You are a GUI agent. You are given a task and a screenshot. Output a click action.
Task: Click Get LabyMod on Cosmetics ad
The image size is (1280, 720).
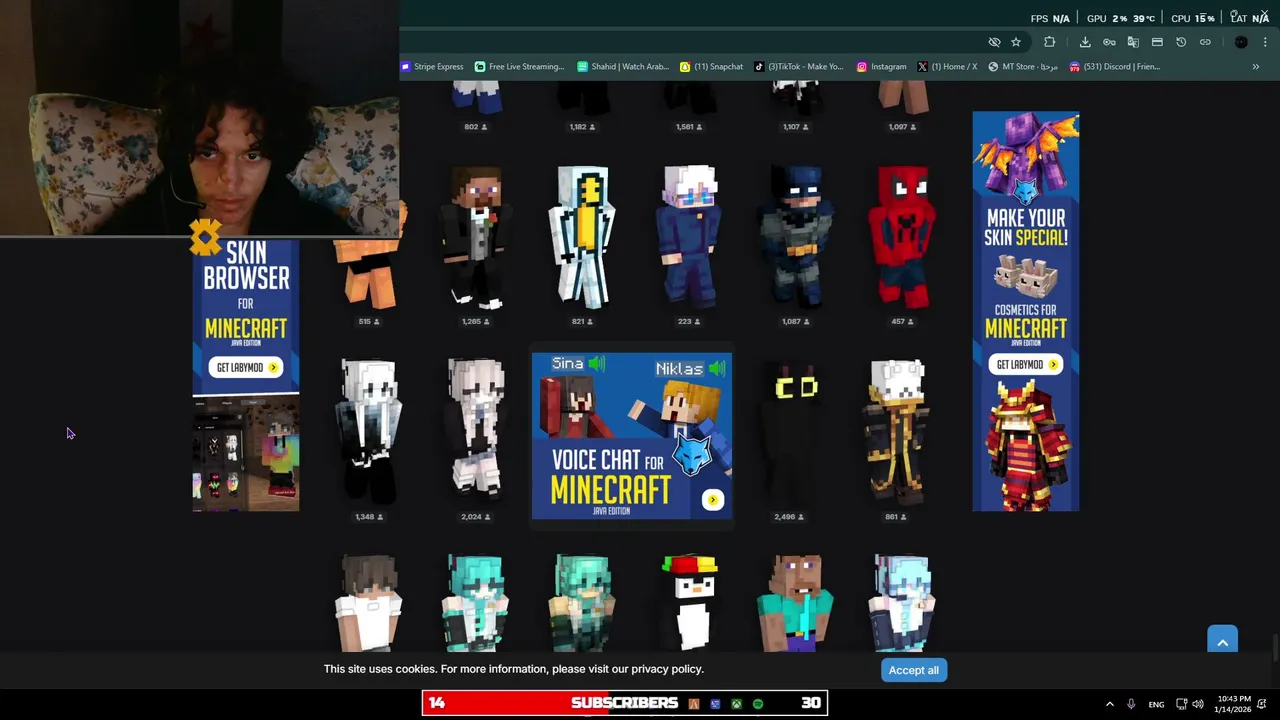click(x=1026, y=364)
